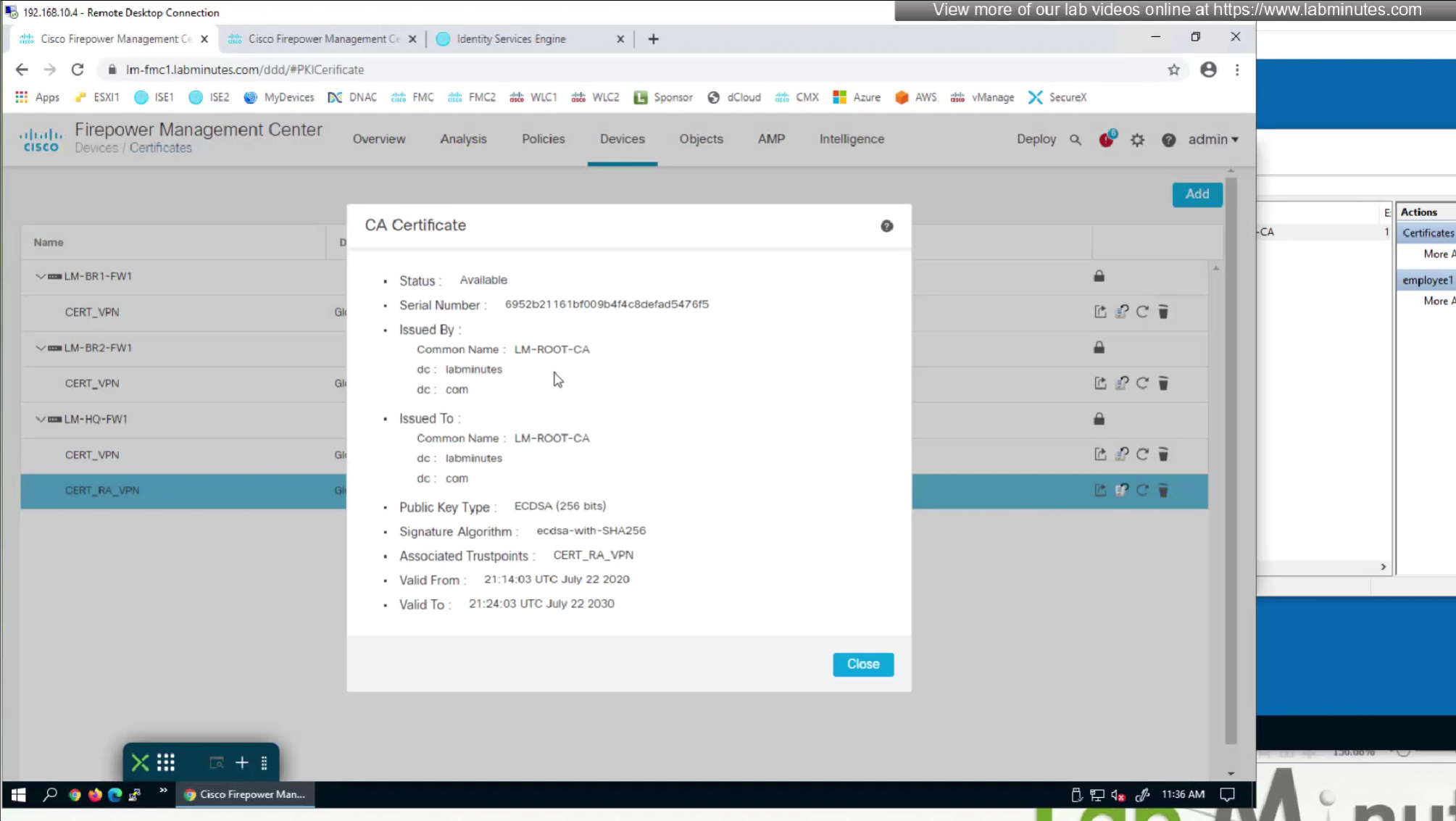Open the Windows Start menu

[18, 795]
